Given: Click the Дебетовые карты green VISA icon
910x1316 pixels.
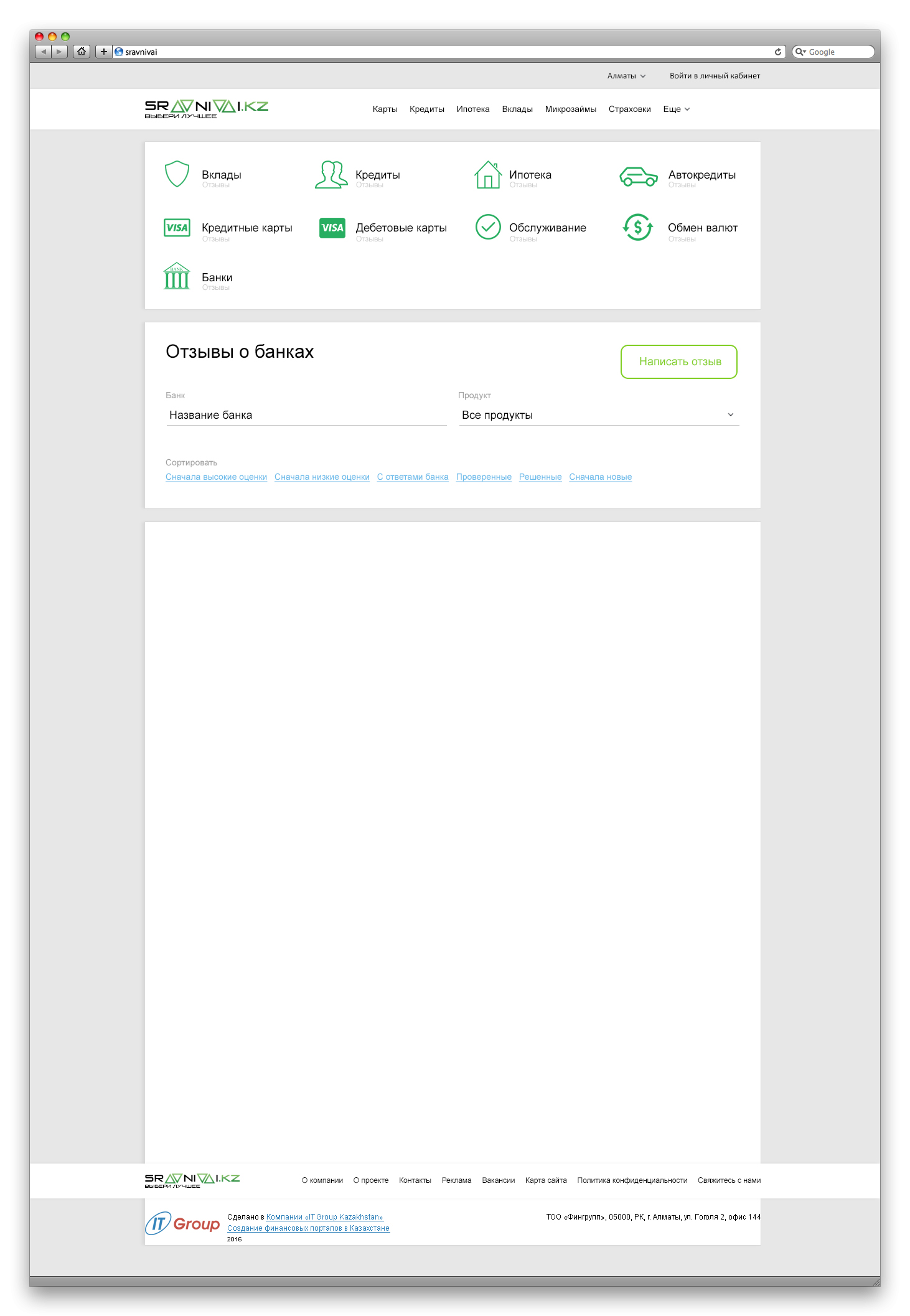Looking at the screenshot, I should coord(332,228).
